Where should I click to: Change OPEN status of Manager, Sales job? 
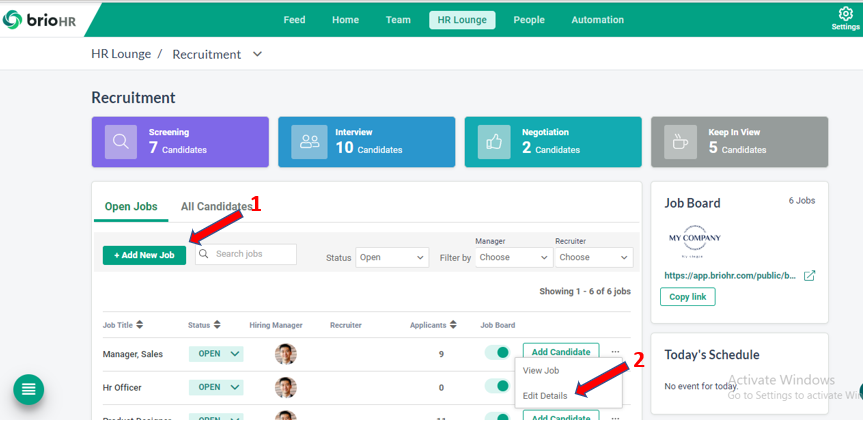point(216,354)
